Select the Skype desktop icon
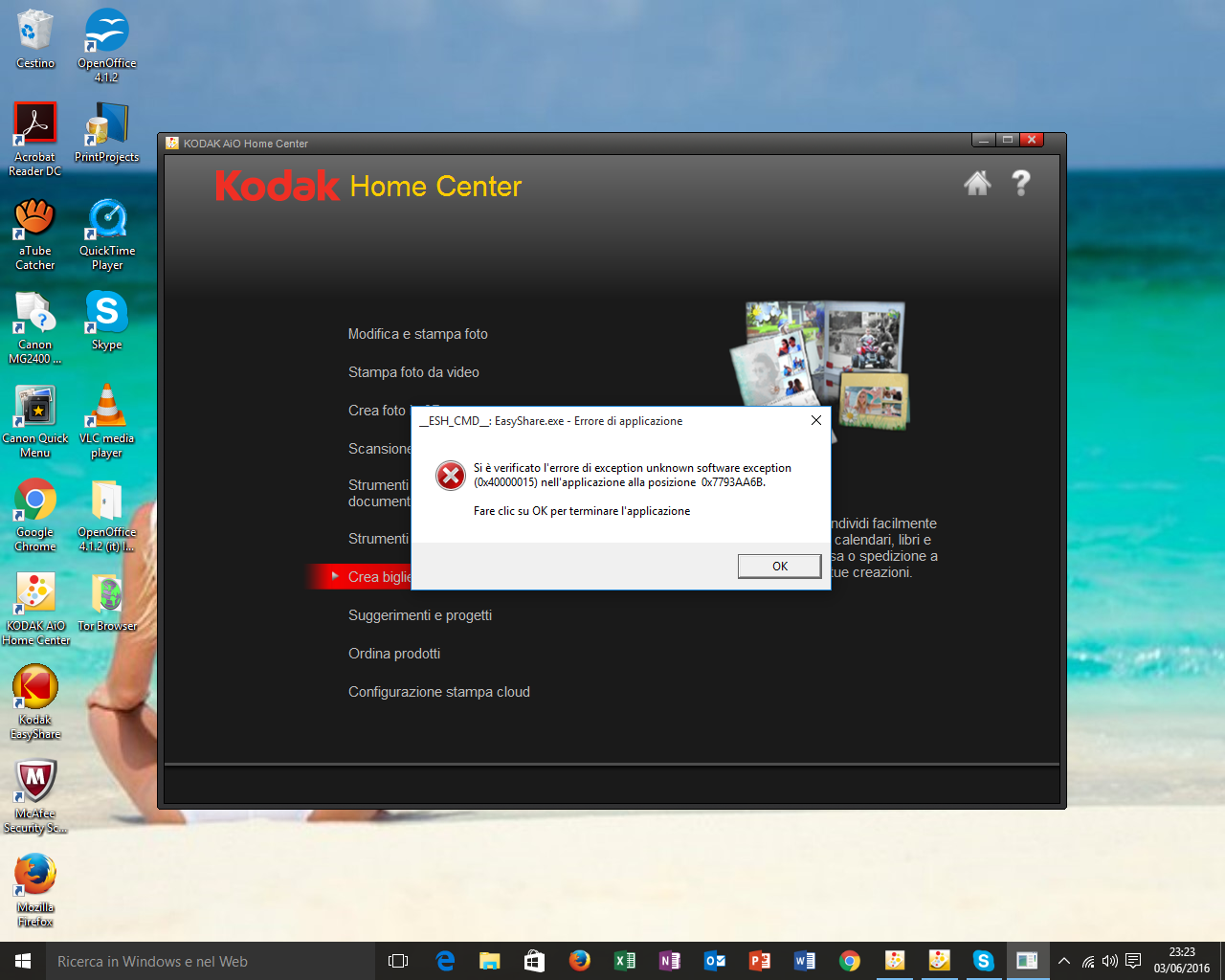 click(107, 320)
